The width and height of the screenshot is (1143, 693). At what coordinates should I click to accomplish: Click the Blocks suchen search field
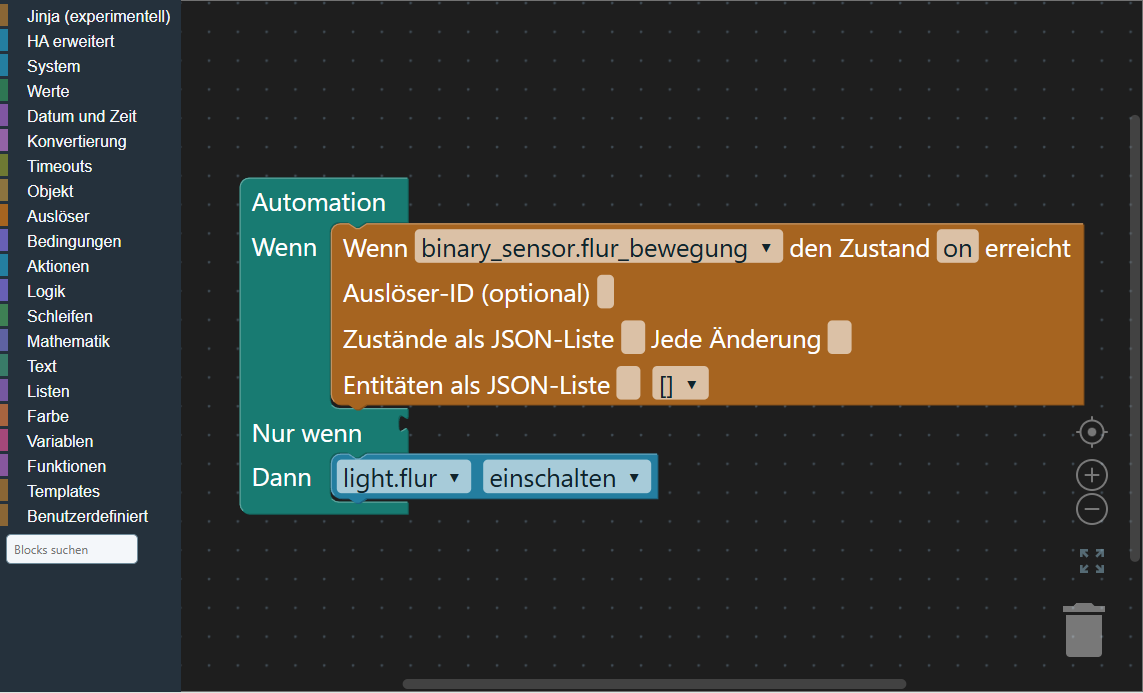tap(71, 549)
